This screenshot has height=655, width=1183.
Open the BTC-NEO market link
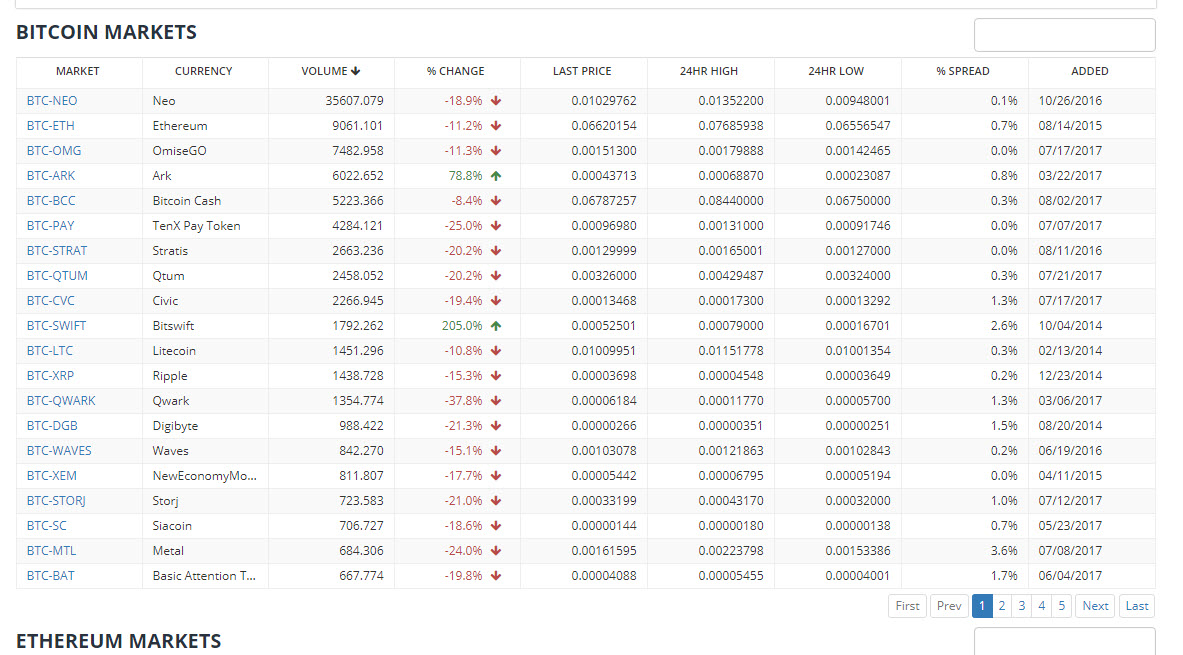tap(52, 100)
